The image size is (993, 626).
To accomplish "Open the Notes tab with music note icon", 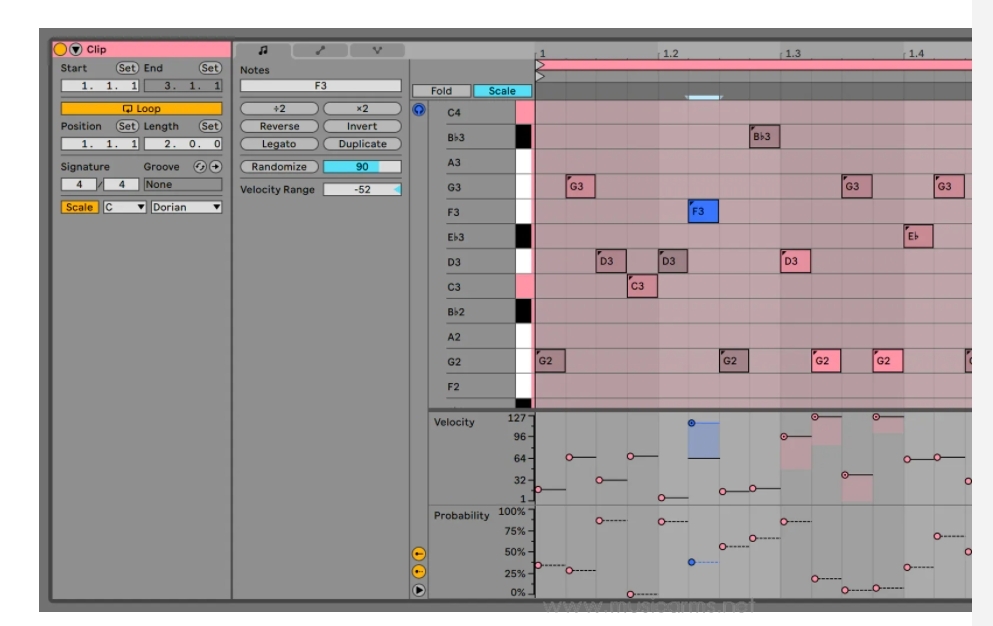I will coord(262,49).
